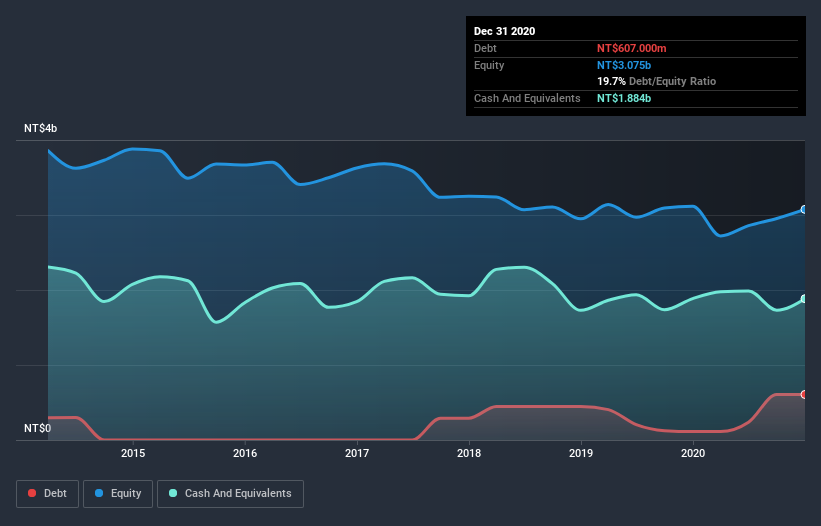Click the NT$4b axis label
Screen dimensions: 821x526
(x=40, y=128)
